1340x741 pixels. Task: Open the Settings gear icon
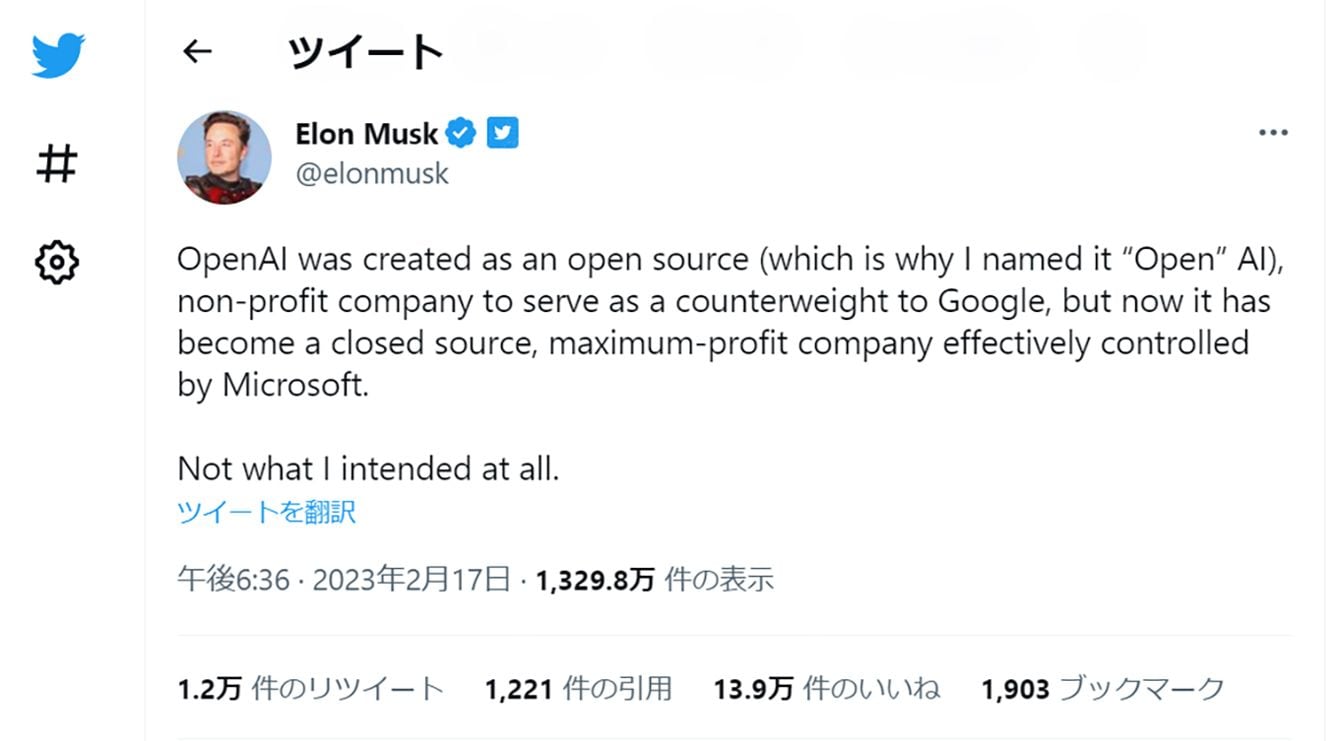pyautogui.click(x=57, y=262)
